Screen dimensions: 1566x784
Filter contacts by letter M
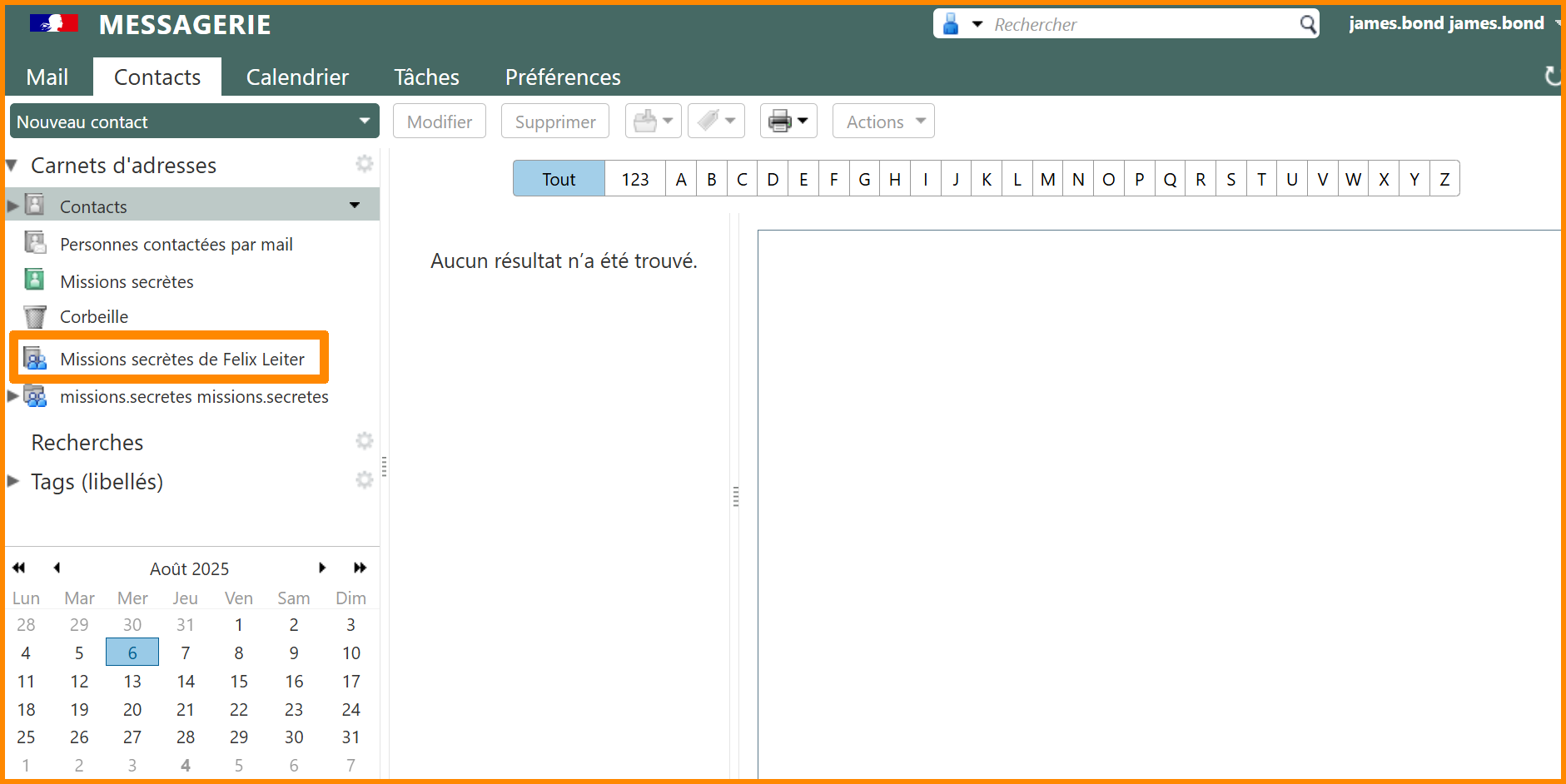(1047, 179)
